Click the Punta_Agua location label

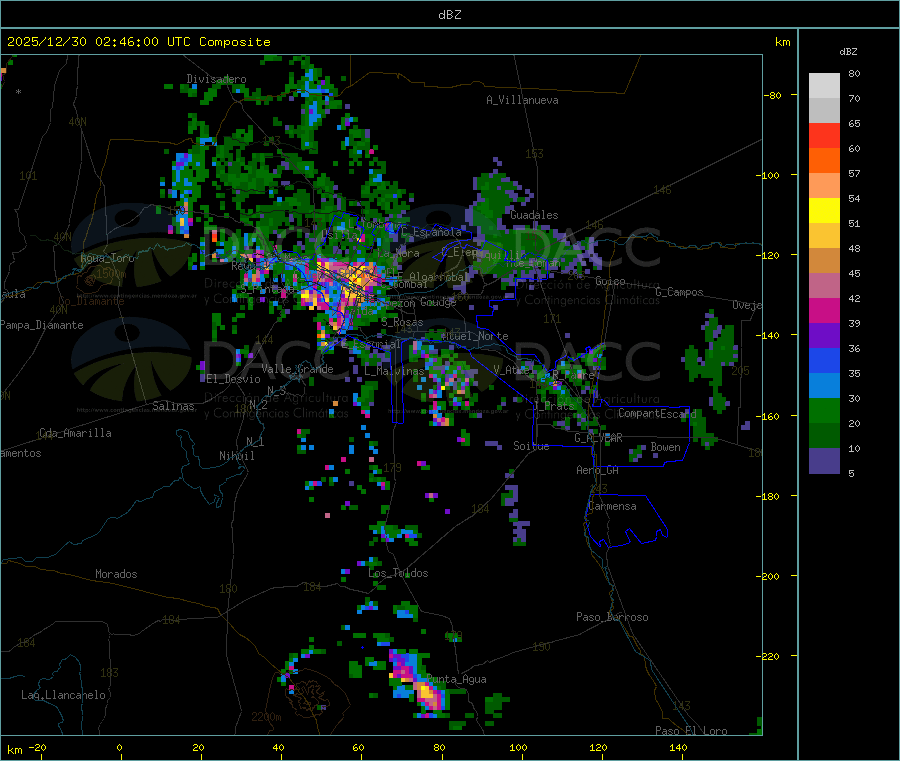click(x=456, y=680)
